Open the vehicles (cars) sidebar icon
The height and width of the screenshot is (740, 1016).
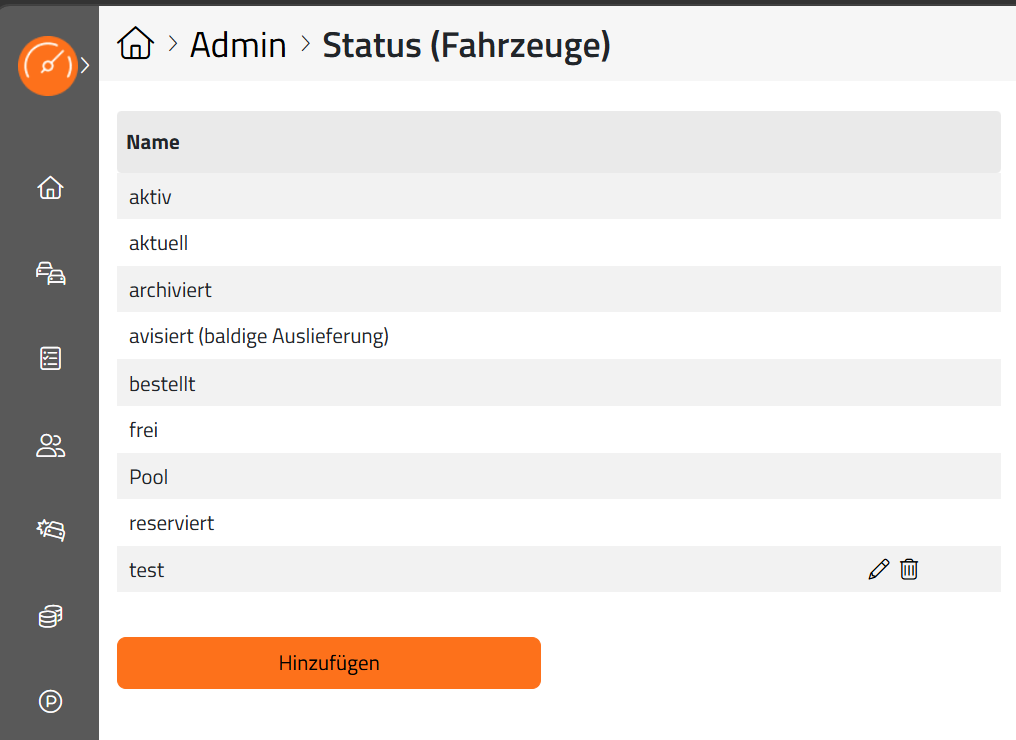[51, 273]
